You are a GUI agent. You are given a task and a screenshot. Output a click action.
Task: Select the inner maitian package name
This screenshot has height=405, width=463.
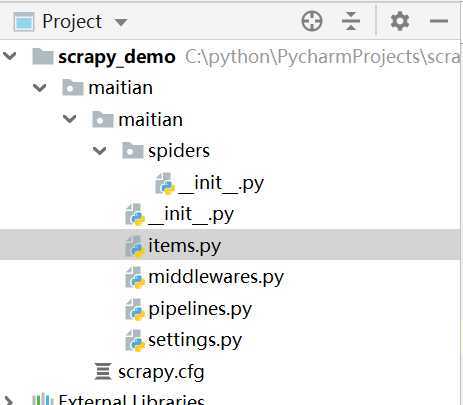point(151,120)
